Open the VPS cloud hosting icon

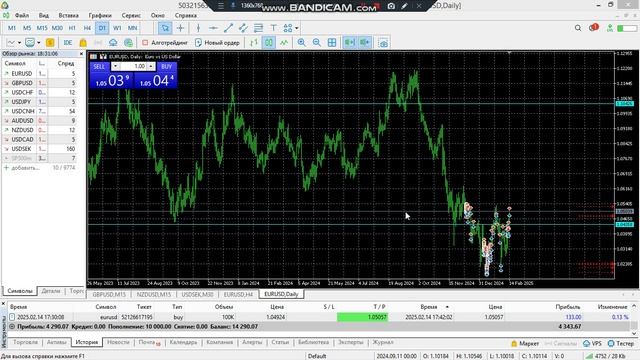pos(113,42)
